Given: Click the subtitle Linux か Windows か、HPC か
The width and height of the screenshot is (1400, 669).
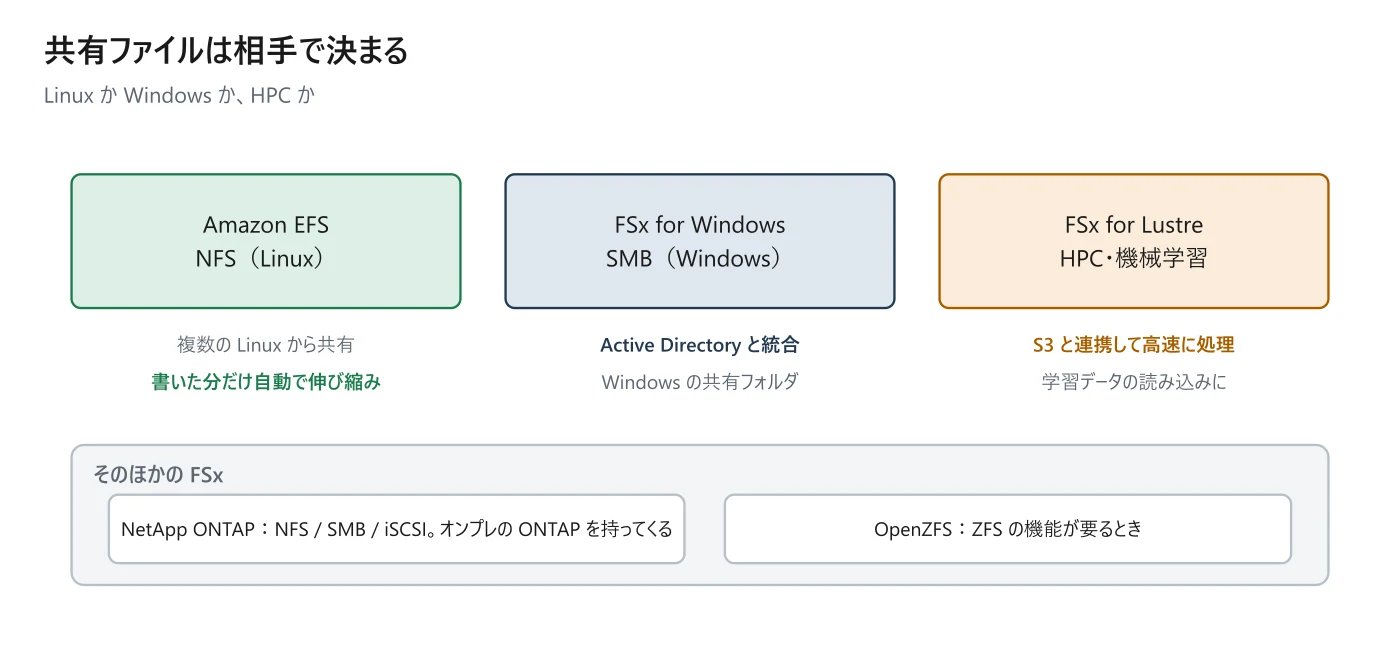Looking at the screenshot, I should 180,97.
